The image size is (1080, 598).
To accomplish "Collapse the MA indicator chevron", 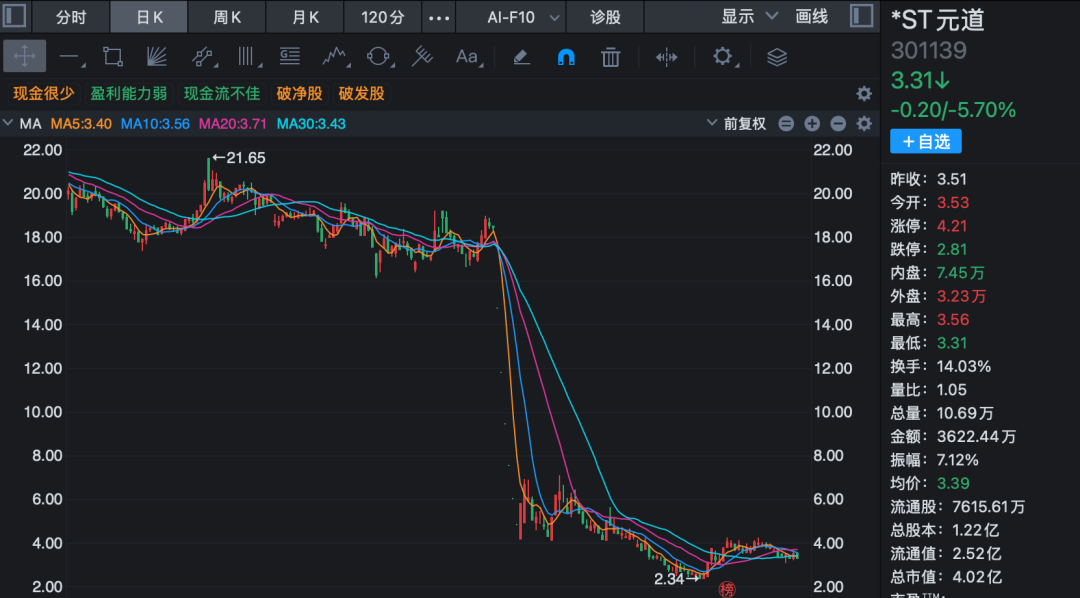I will click(8, 124).
